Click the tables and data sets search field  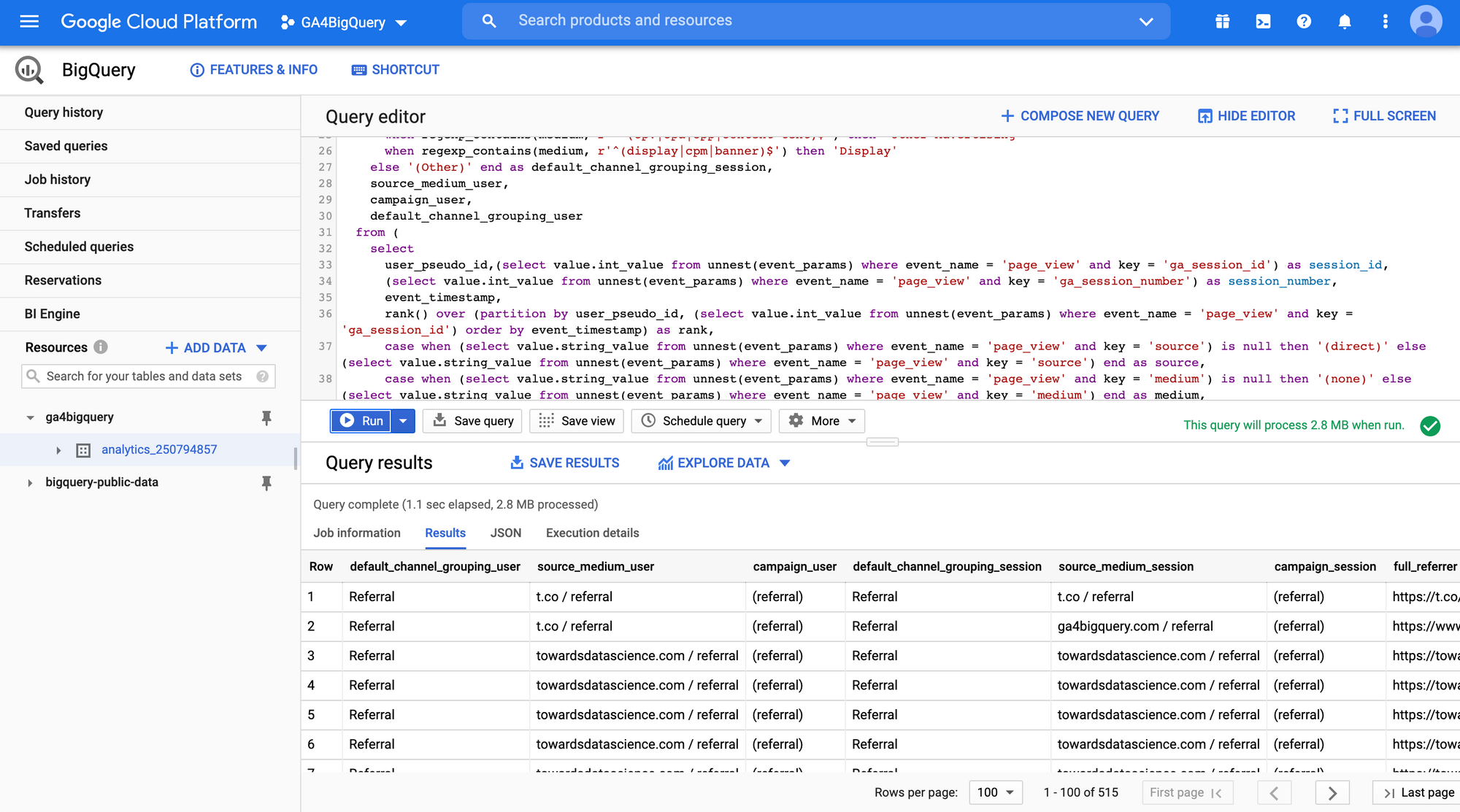pyautogui.click(x=145, y=376)
